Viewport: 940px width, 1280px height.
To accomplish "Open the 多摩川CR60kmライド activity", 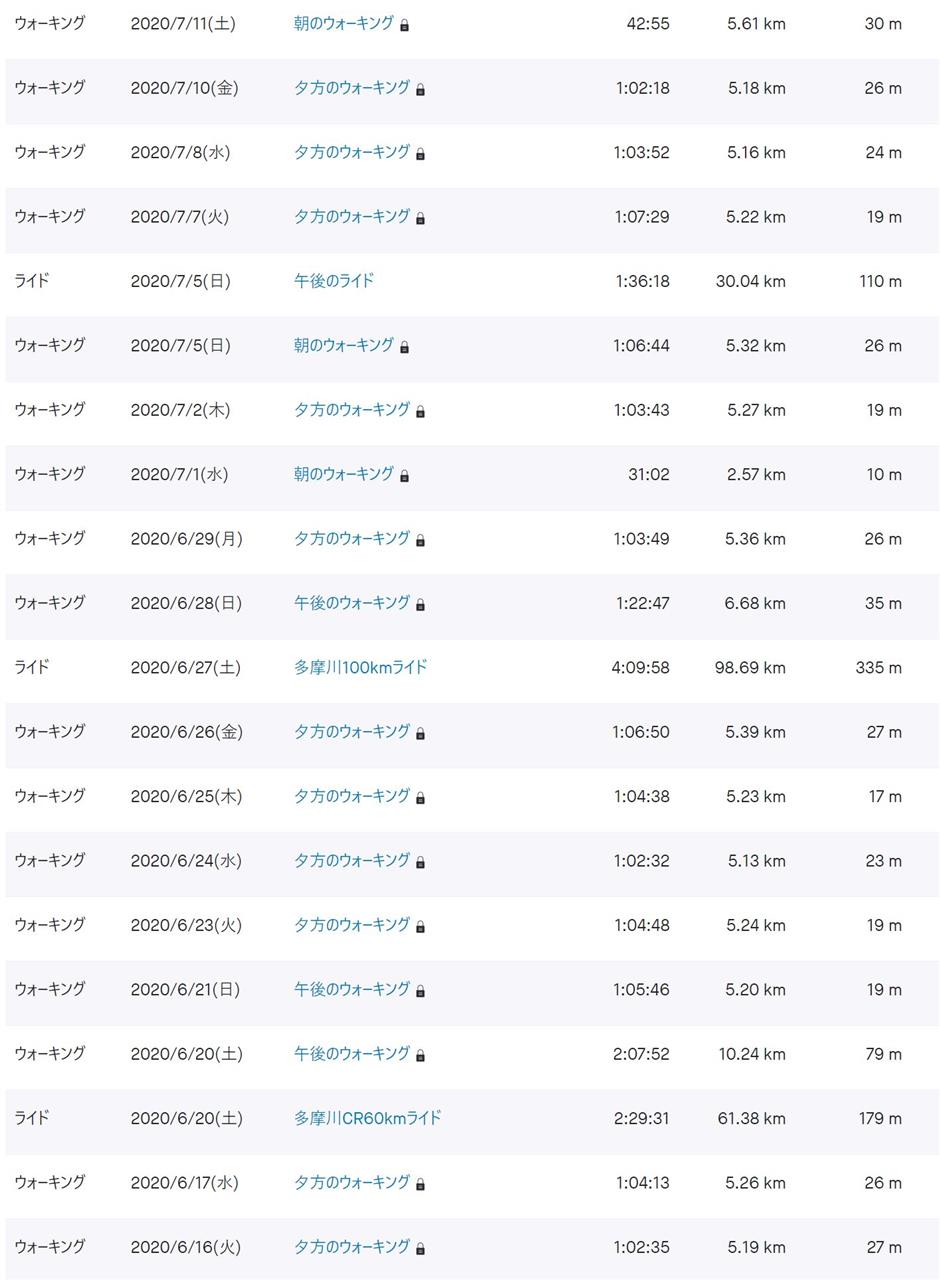I will pos(367,1118).
